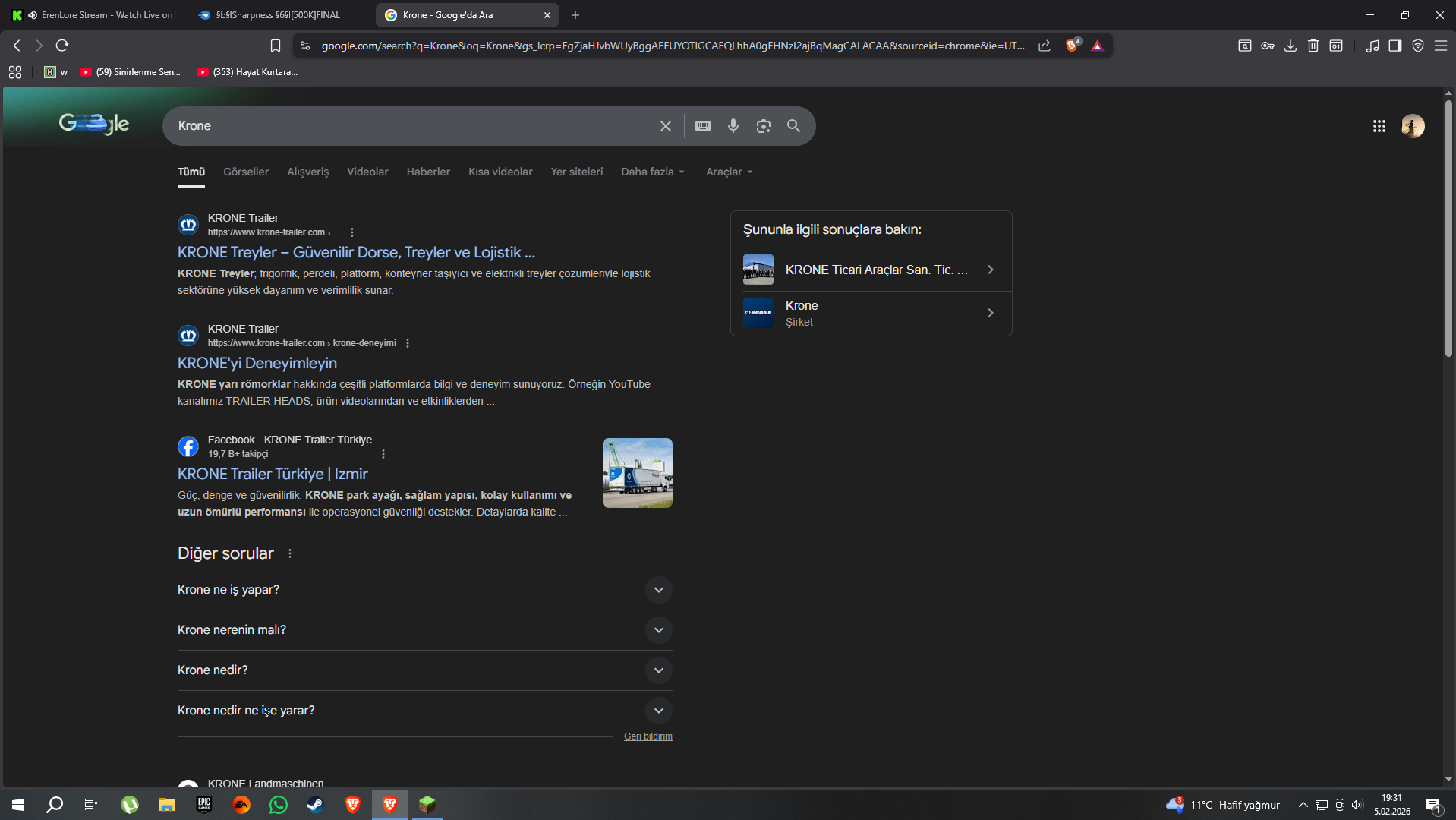Viewport: 1456px width, 820px height.
Task: Open the passwords key icon
Action: pos(1268,46)
